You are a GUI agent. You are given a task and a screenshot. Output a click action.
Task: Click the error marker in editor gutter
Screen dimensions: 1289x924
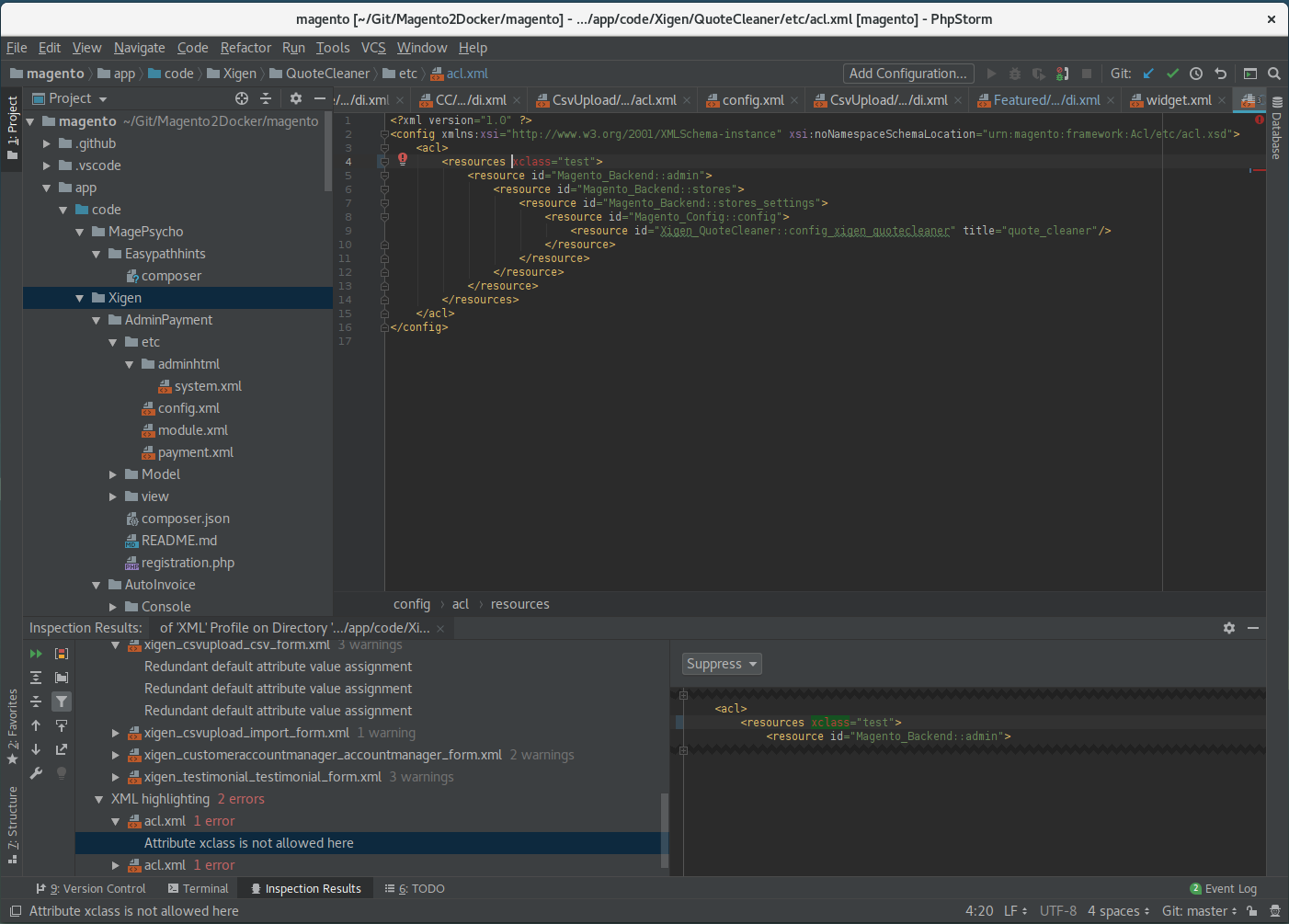[403, 160]
